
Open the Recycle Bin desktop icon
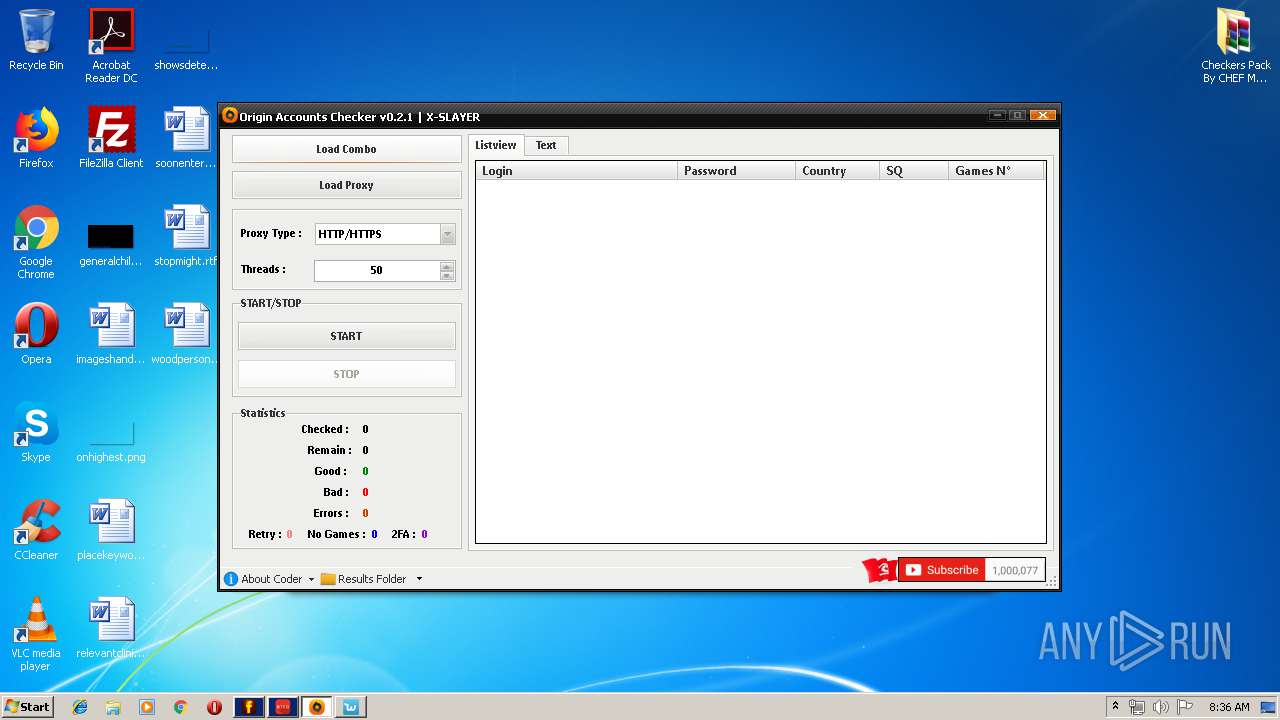[36, 40]
